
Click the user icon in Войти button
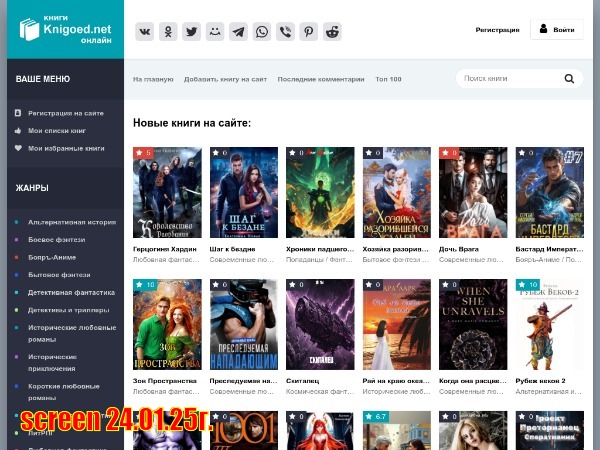coord(543,29)
